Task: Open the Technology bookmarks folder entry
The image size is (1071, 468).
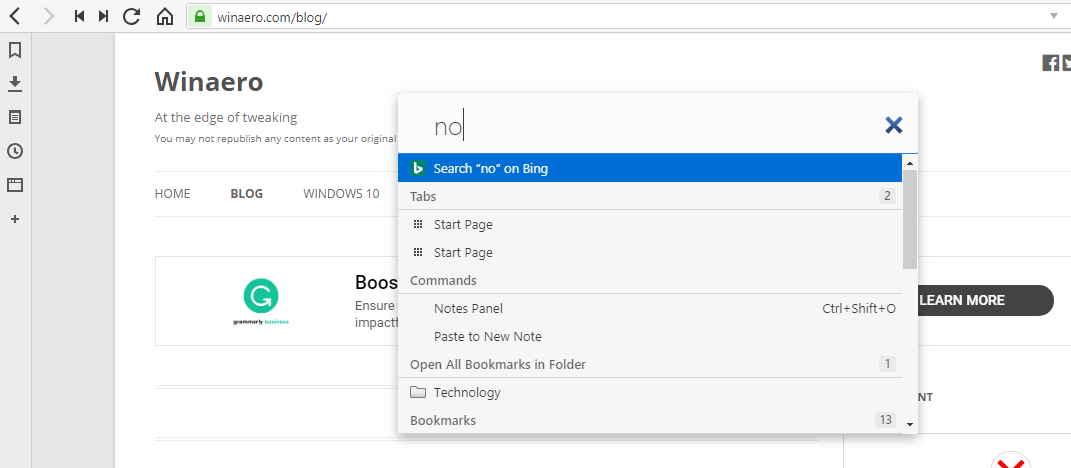Action: point(650,392)
